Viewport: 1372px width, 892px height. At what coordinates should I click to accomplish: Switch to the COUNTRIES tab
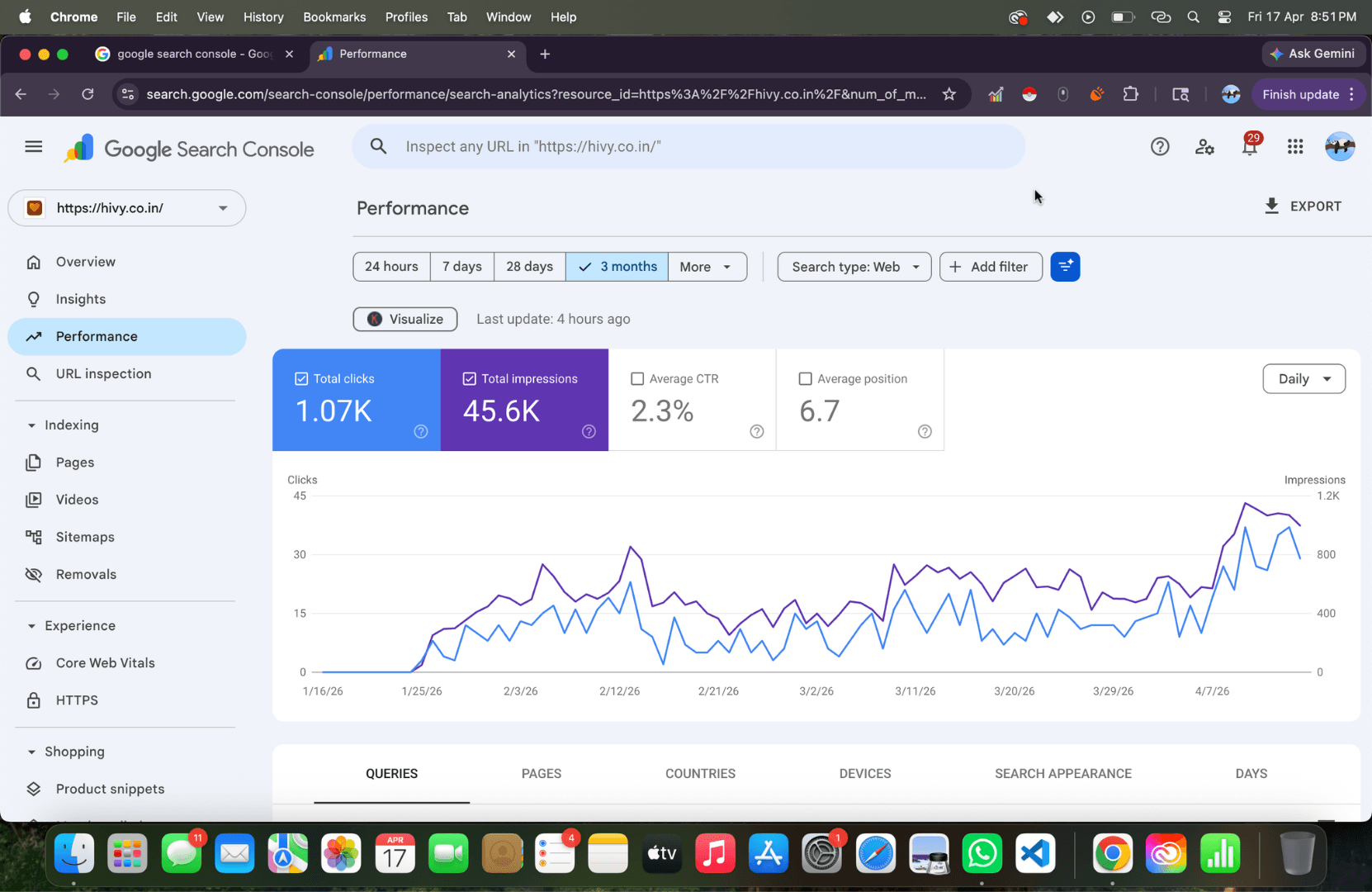point(700,774)
